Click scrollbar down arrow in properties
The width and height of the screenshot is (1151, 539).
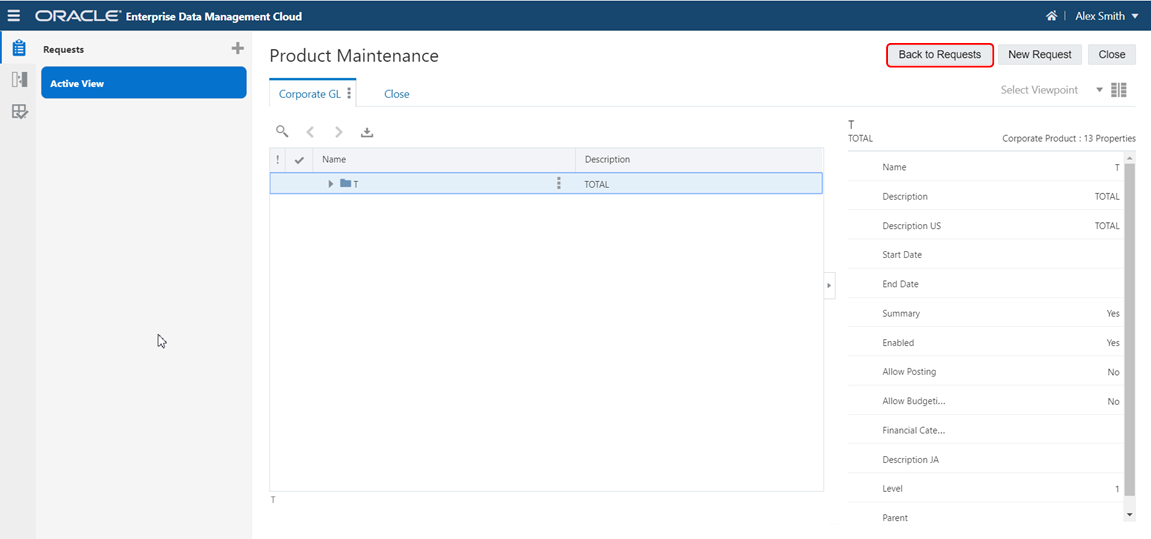(x=1130, y=516)
